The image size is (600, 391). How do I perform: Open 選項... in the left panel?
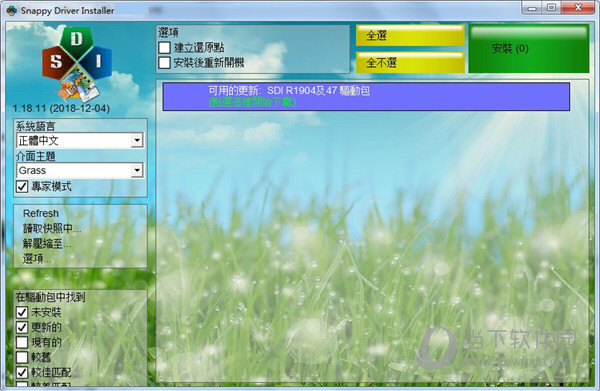pos(37,259)
